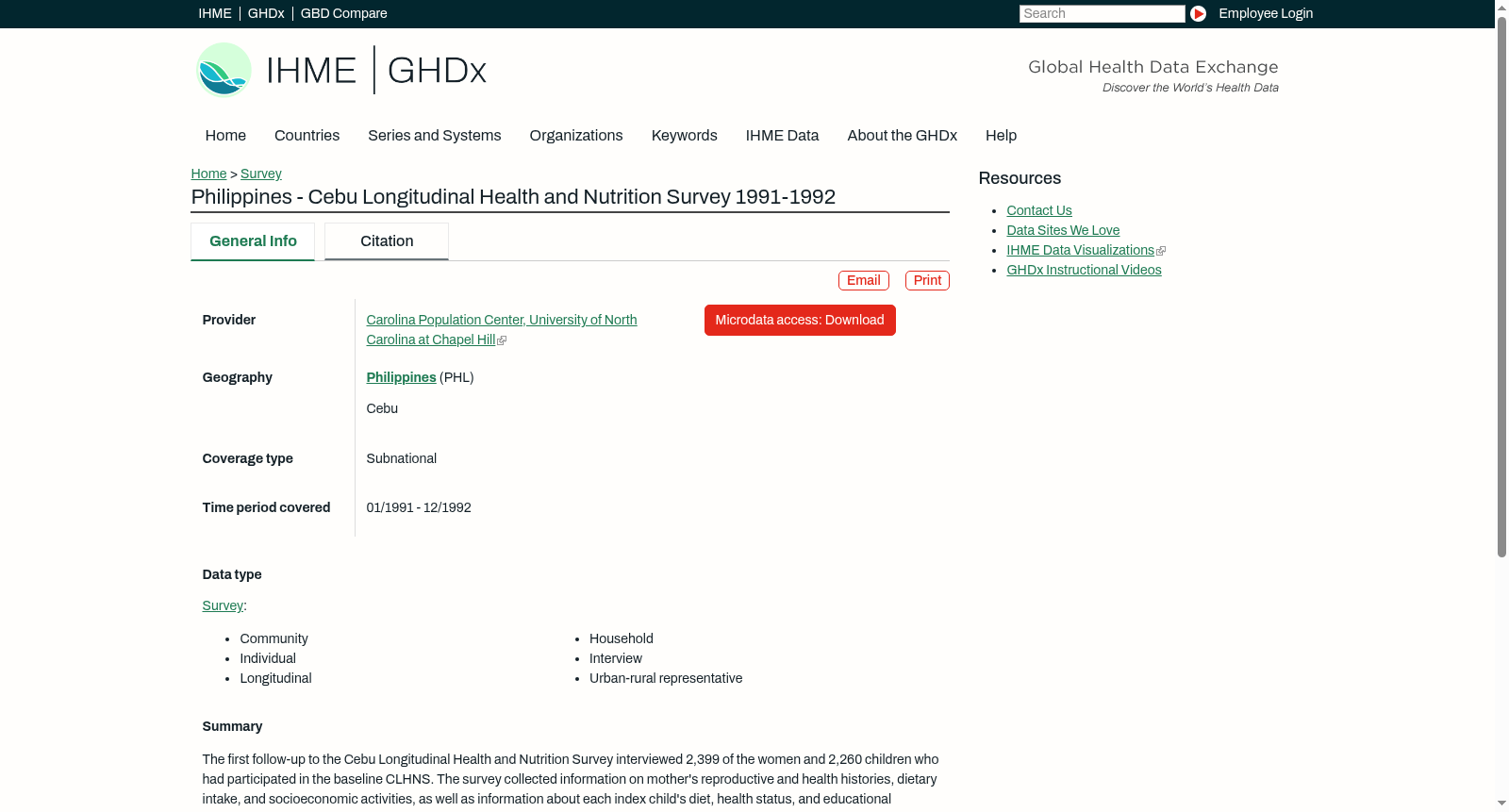
Task: Open the Home navigation menu item
Action: point(225,136)
